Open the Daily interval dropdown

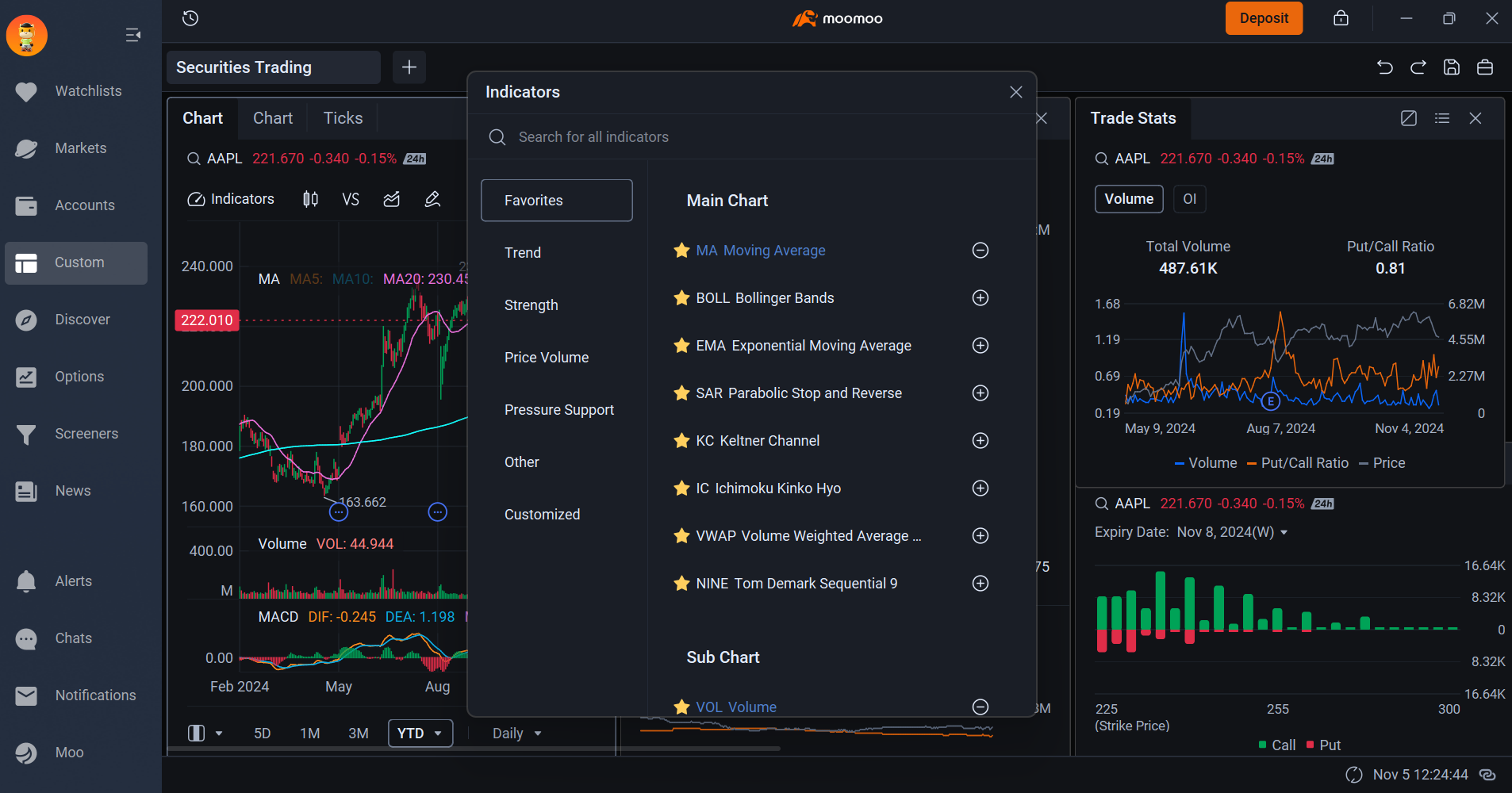[516, 734]
